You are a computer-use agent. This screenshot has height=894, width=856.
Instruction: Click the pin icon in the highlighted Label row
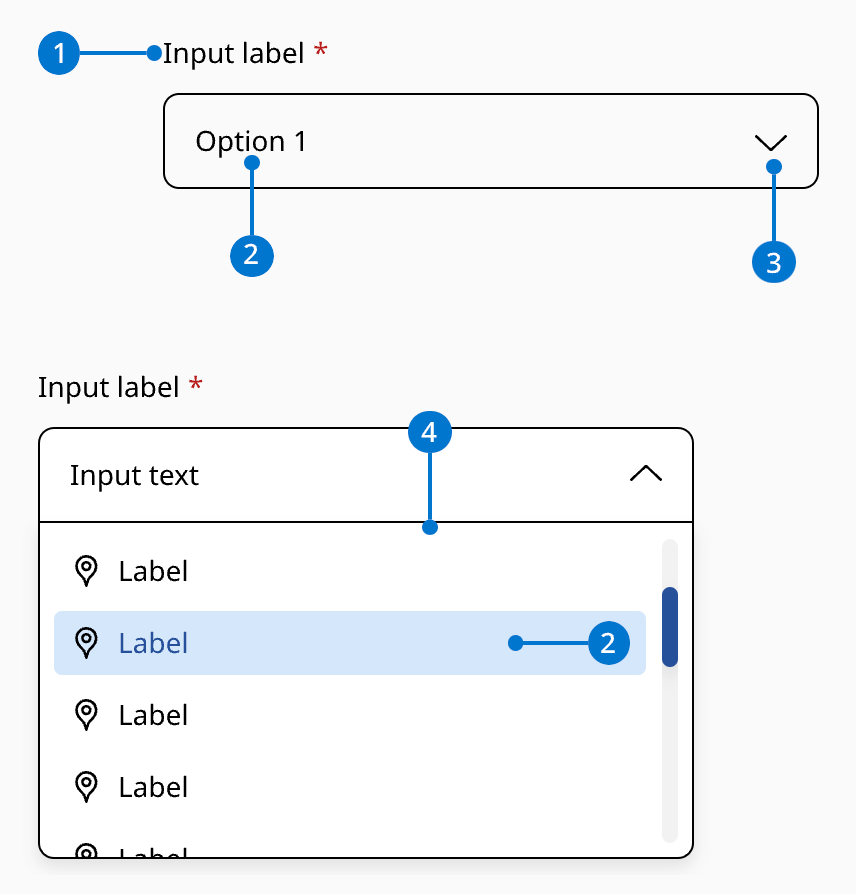point(87,643)
